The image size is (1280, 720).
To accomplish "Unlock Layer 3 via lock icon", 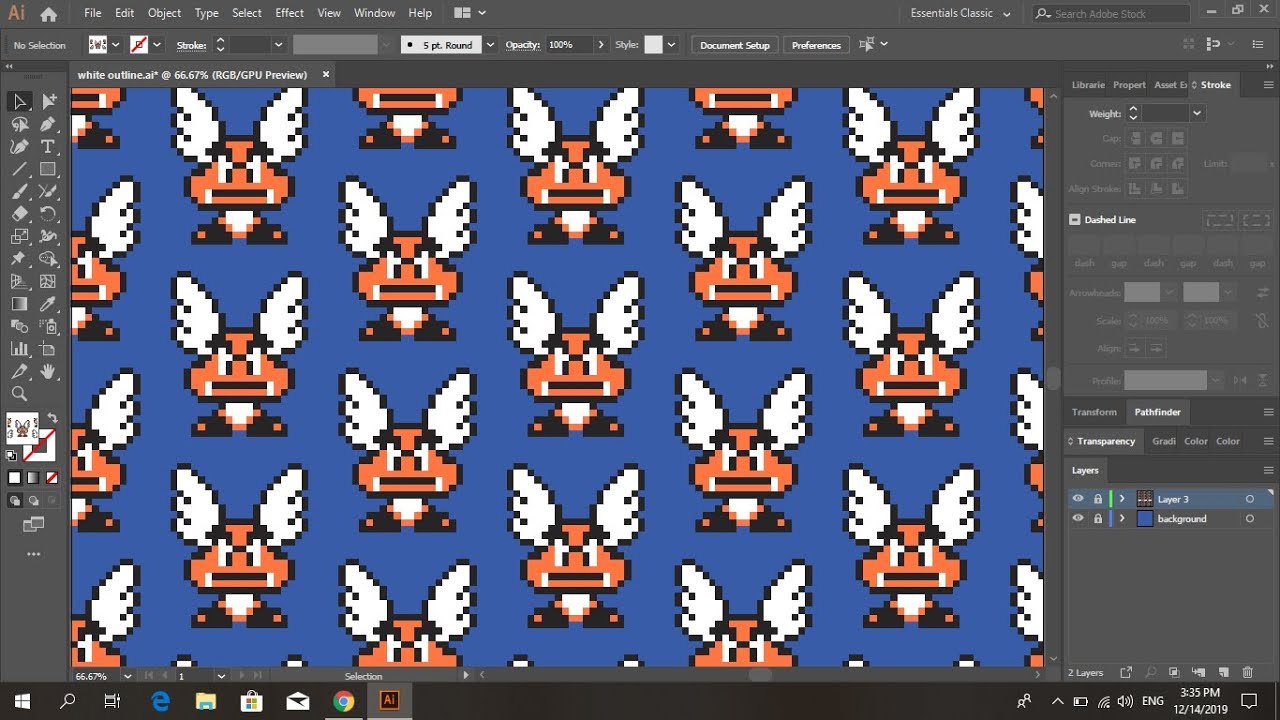I will tap(1098, 499).
